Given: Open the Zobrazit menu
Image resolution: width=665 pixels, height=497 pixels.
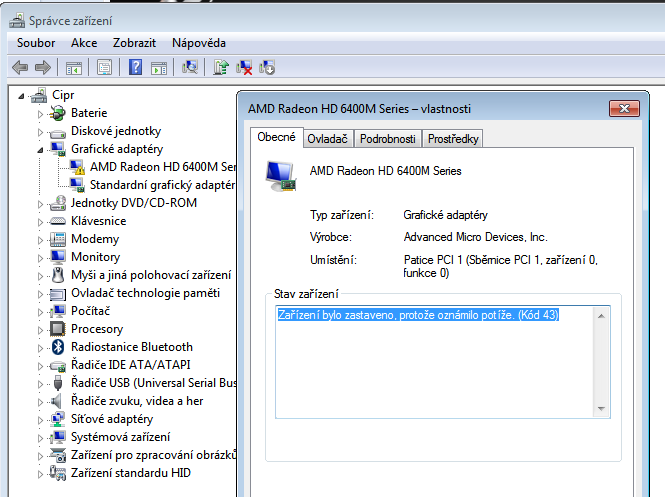Looking at the screenshot, I should [x=134, y=43].
